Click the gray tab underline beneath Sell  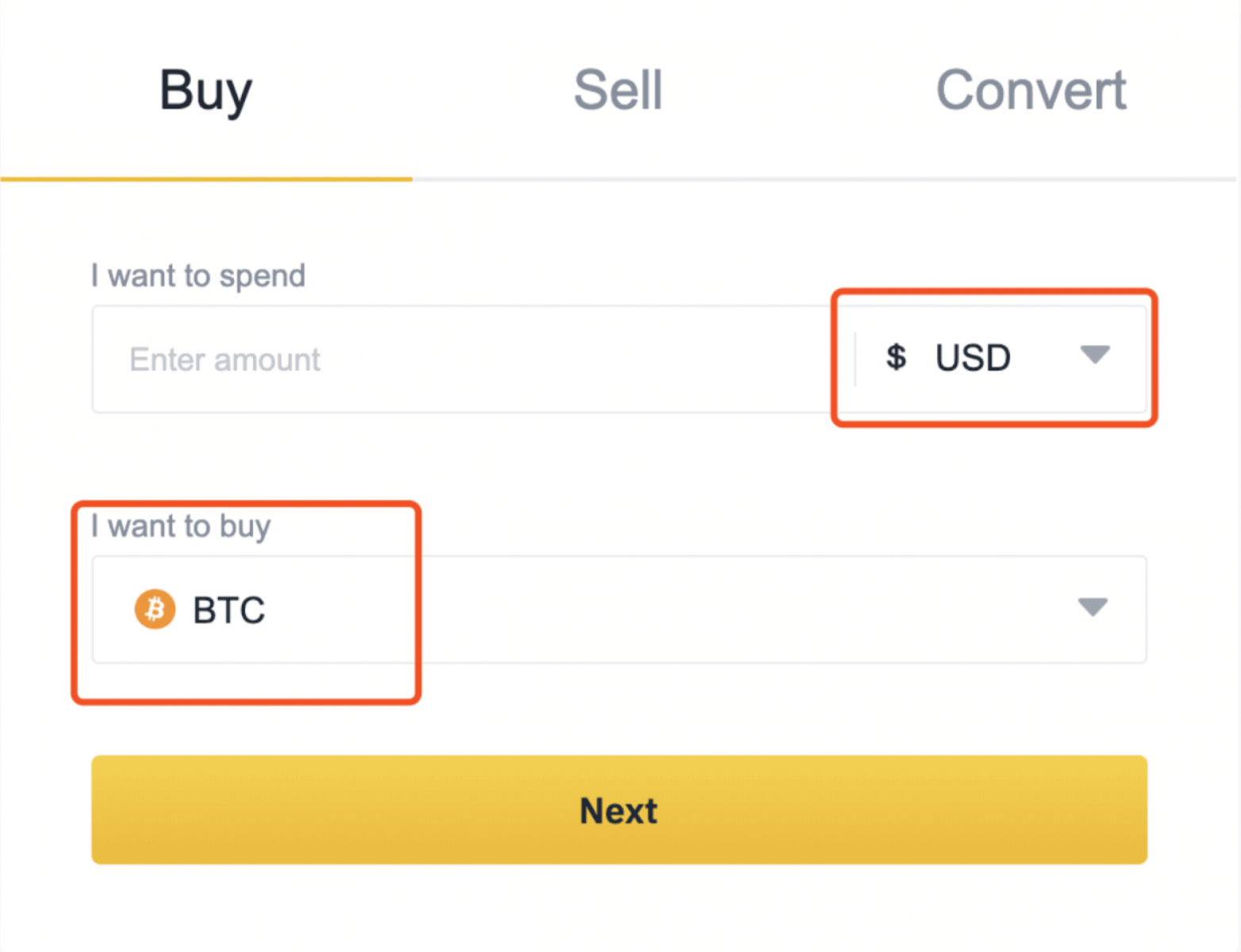click(618, 179)
